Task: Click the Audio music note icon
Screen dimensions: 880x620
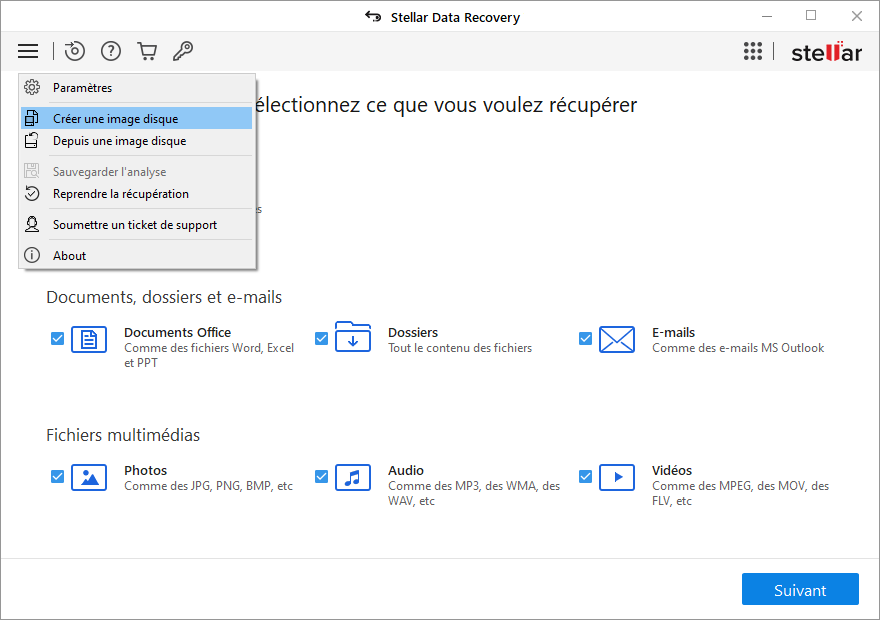Action: click(353, 478)
